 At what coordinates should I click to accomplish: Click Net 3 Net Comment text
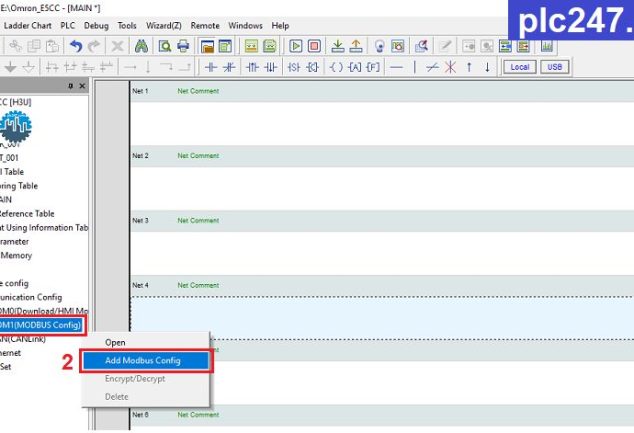198,220
